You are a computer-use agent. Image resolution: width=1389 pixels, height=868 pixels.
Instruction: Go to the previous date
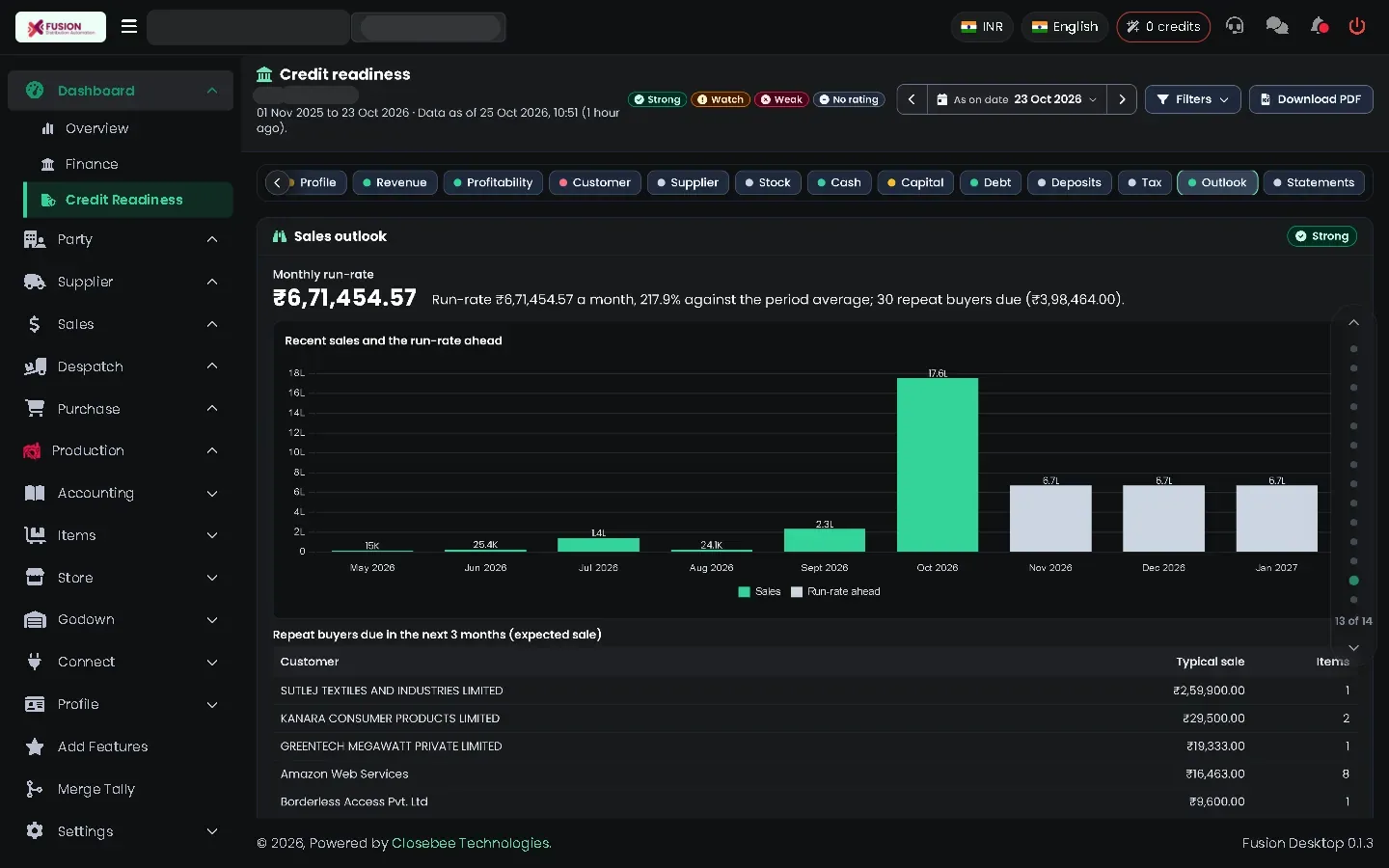pos(912,99)
